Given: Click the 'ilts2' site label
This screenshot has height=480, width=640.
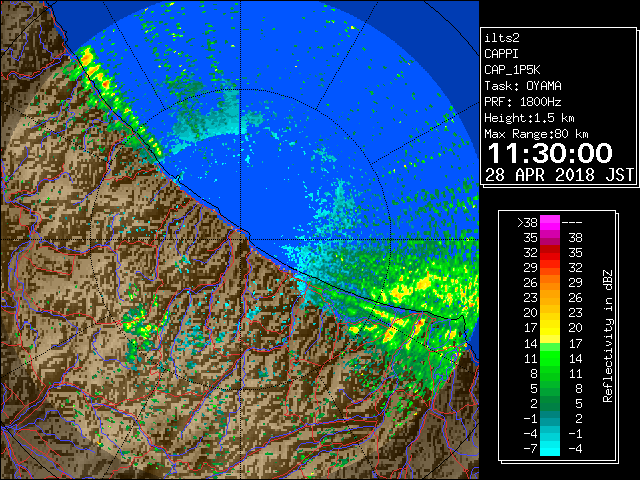Looking at the screenshot, I should [x=502, y=38].
